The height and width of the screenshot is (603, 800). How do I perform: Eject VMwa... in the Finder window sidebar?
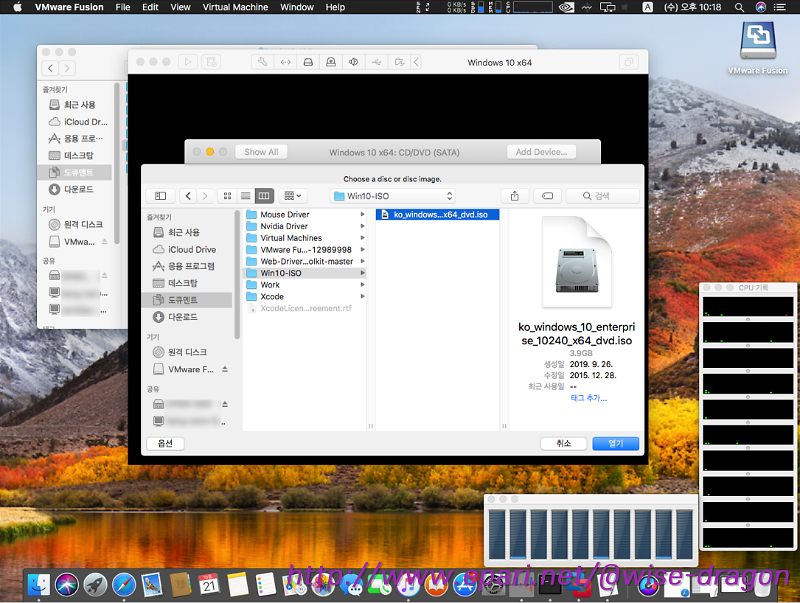click(x=105, y=241)
